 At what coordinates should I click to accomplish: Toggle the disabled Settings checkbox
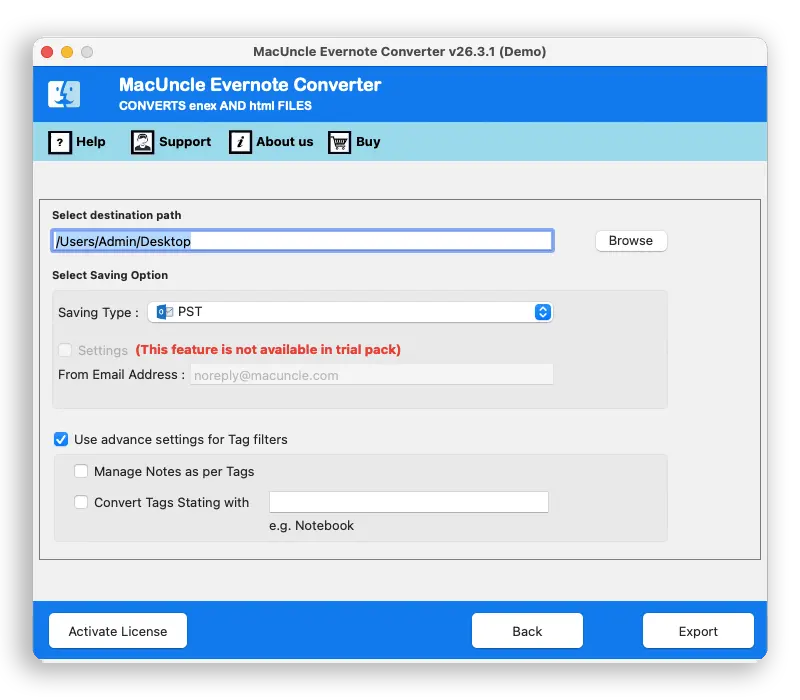pyautogui.click(x=65, y=350)
